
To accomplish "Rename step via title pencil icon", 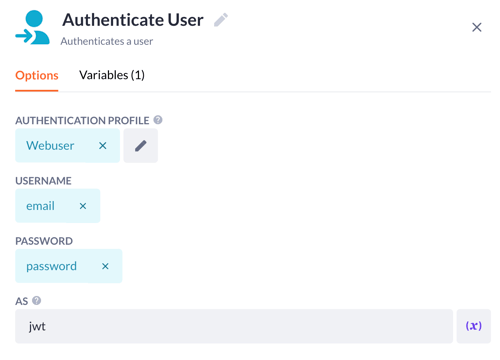I will coord(221,20).
